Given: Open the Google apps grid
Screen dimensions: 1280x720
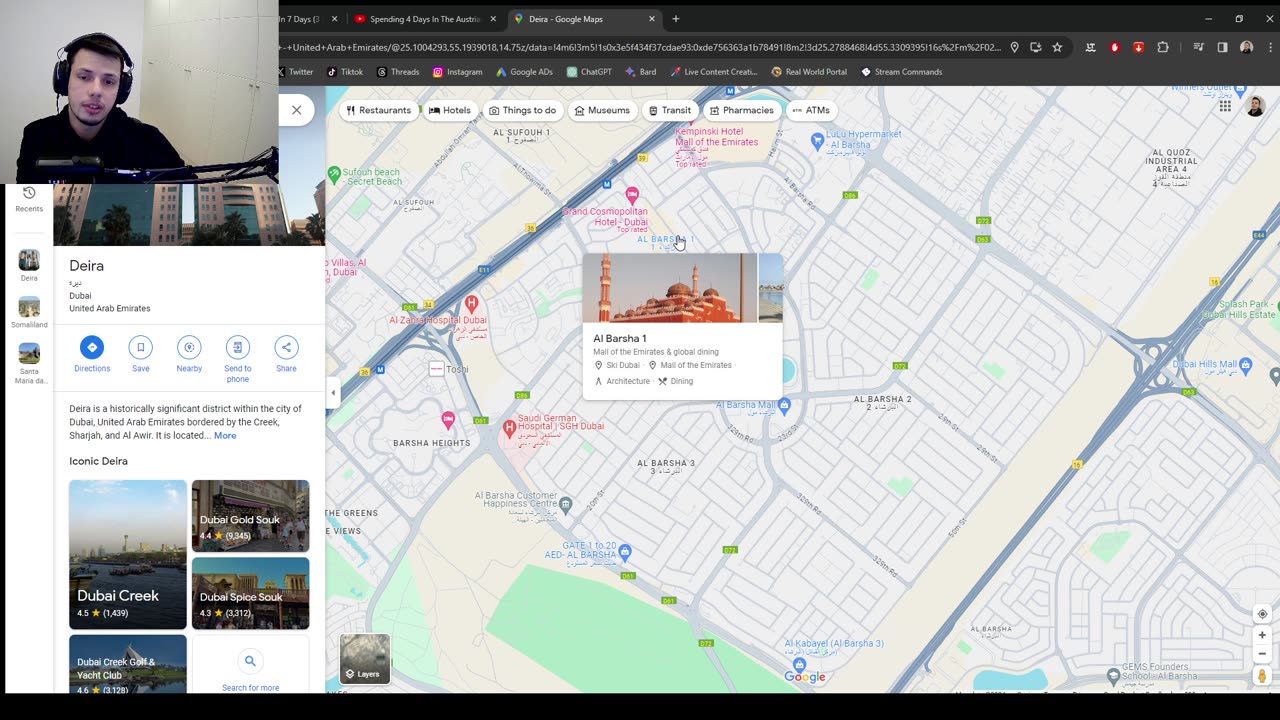Looking at the screenshot, I should [1225, 107].
